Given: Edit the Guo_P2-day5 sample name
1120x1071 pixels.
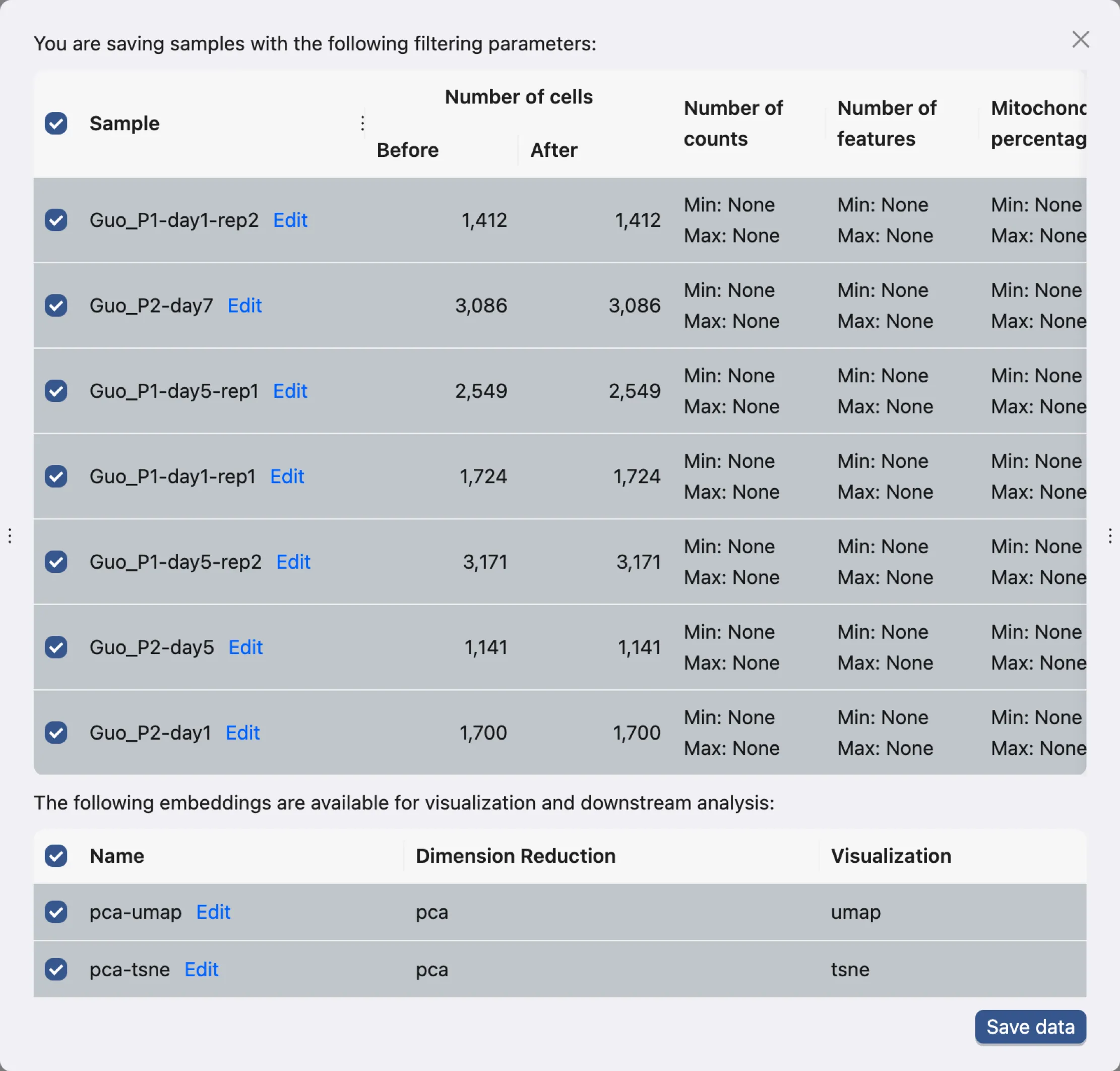Looking at the screenshot, I should coord(245,647).
